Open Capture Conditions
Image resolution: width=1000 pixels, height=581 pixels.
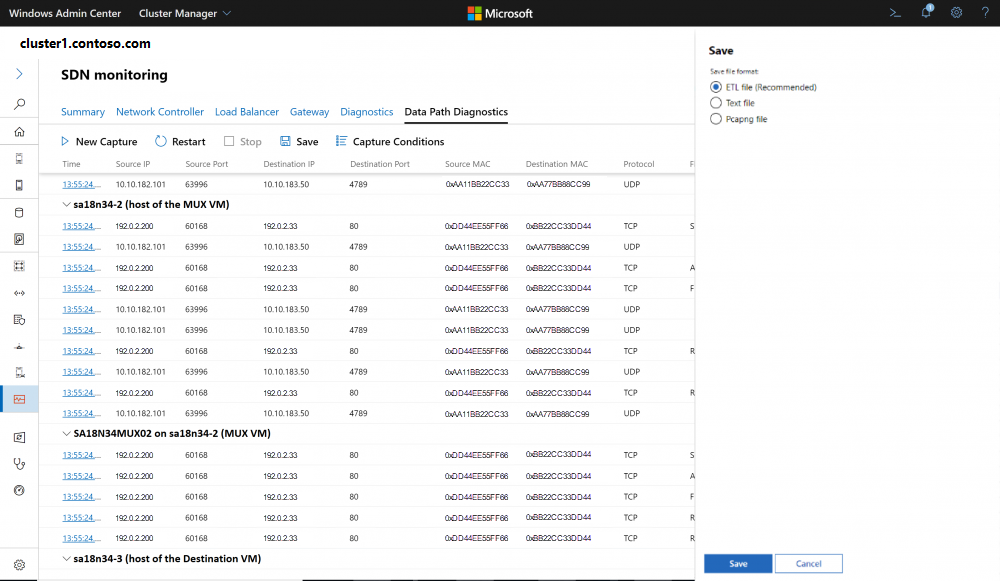[x=390, y=142]
